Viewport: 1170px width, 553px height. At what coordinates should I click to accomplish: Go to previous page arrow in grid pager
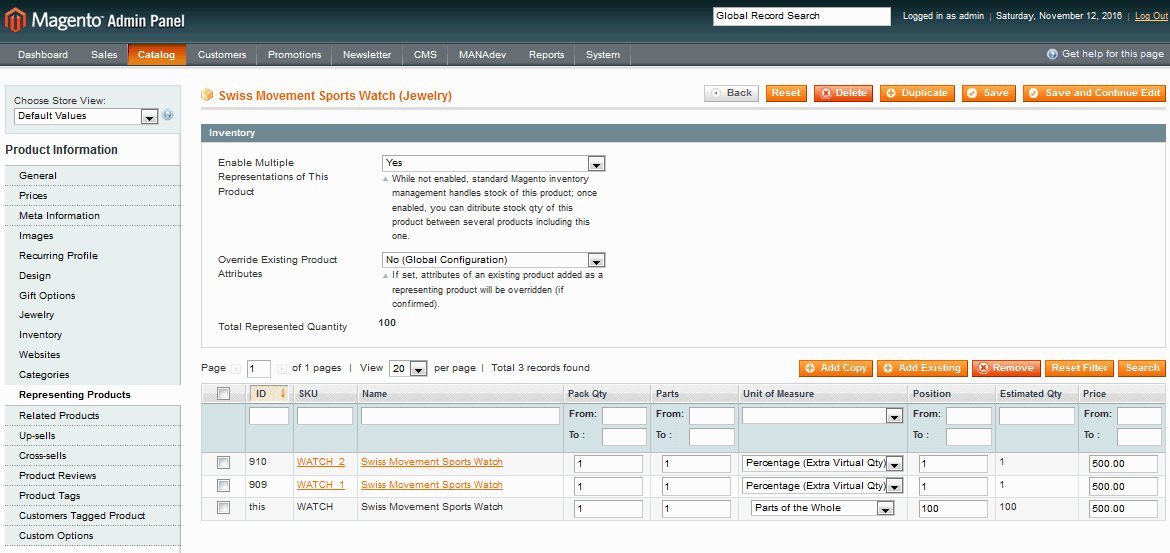236,369
